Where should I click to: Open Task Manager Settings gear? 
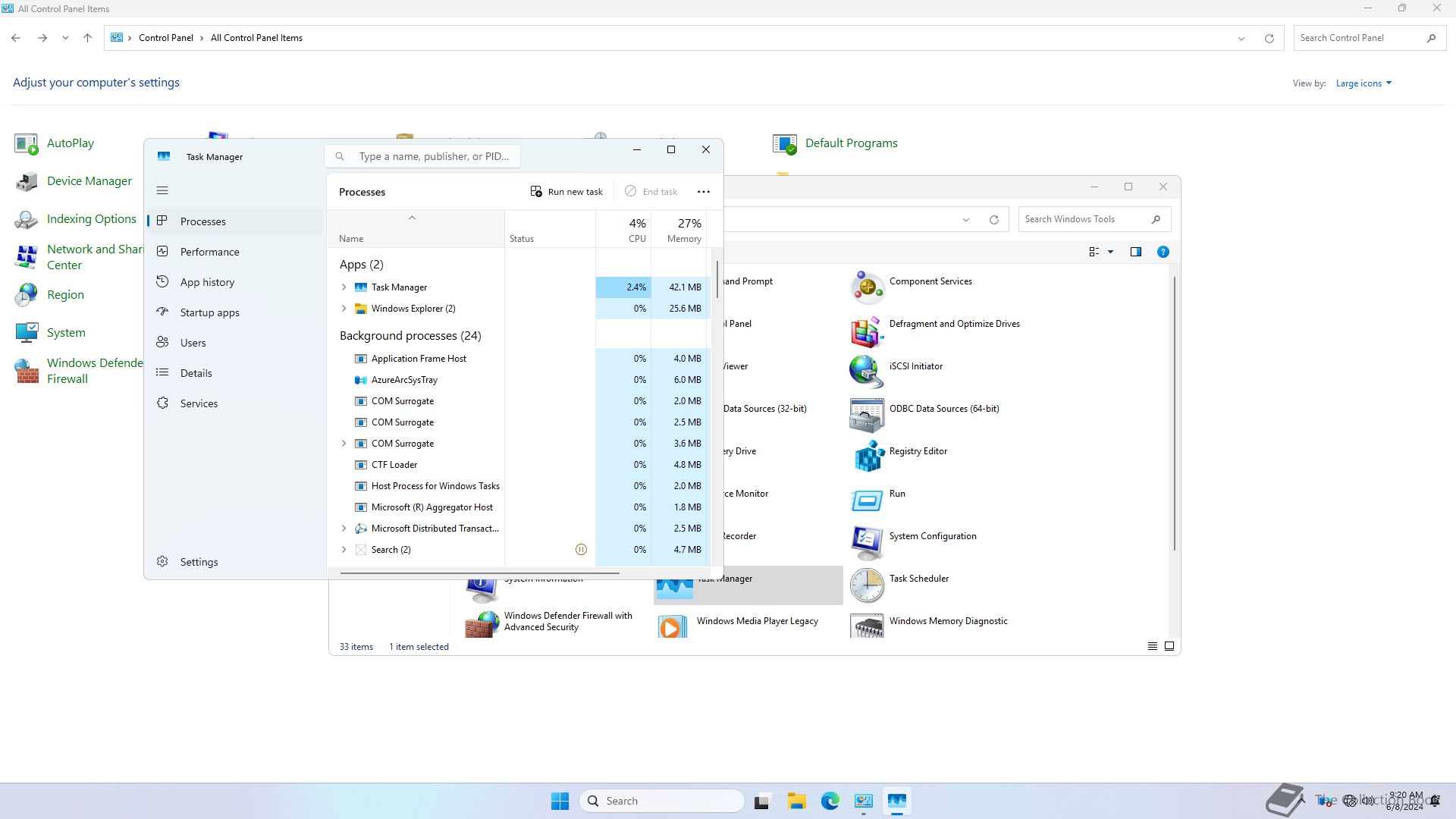[163, 562]
